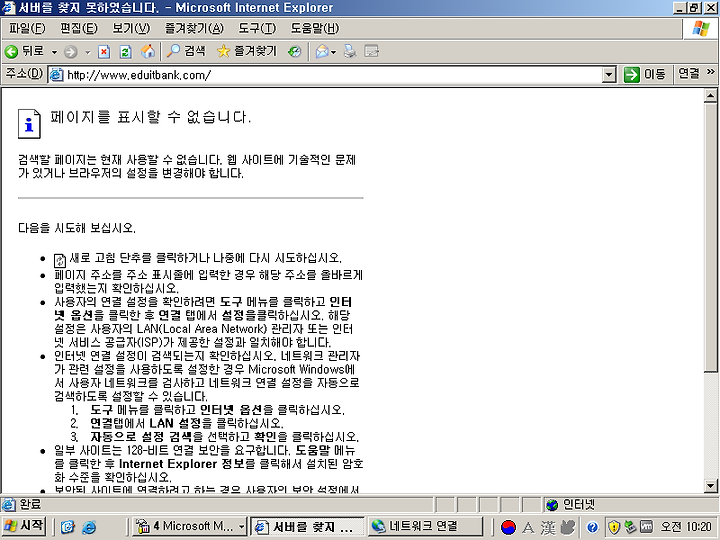Expand the Links bar double chevron
Viewport: 720px width, 540px height.
[x=711, y=72]
